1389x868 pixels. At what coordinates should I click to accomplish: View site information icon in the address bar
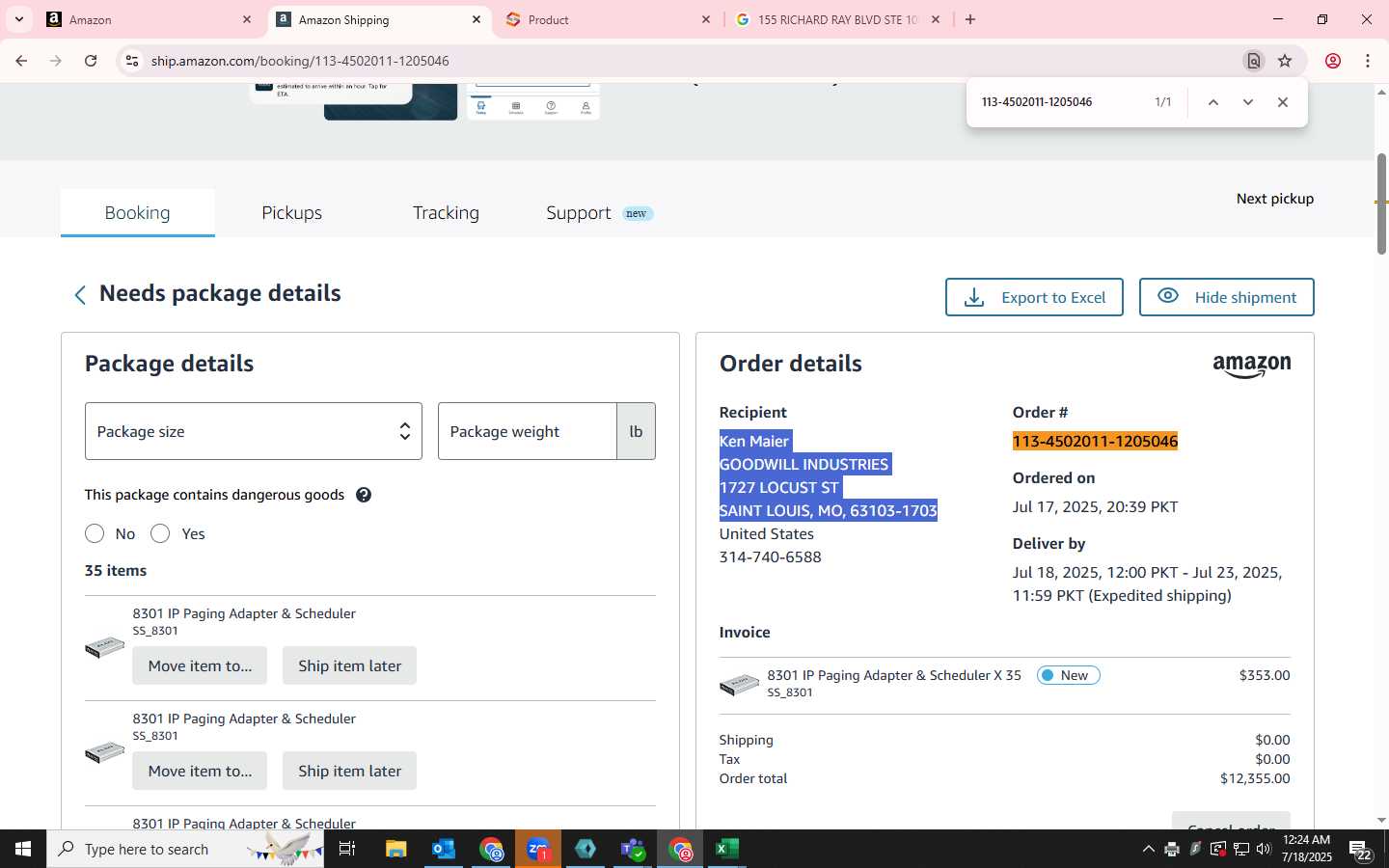[132, 61]
